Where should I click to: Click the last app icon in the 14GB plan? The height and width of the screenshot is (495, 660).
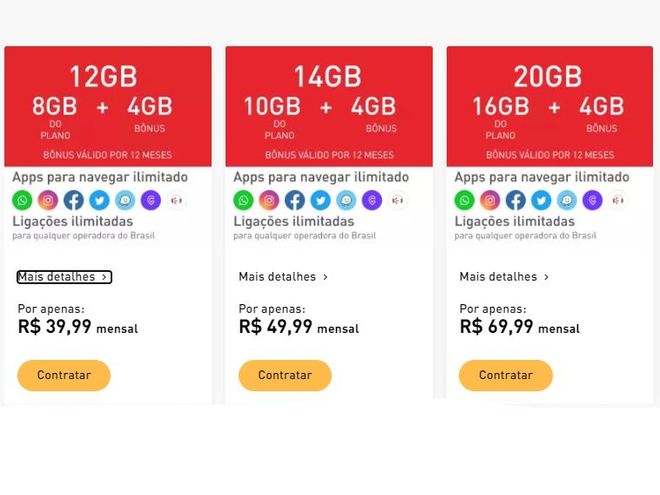point(397,200)
